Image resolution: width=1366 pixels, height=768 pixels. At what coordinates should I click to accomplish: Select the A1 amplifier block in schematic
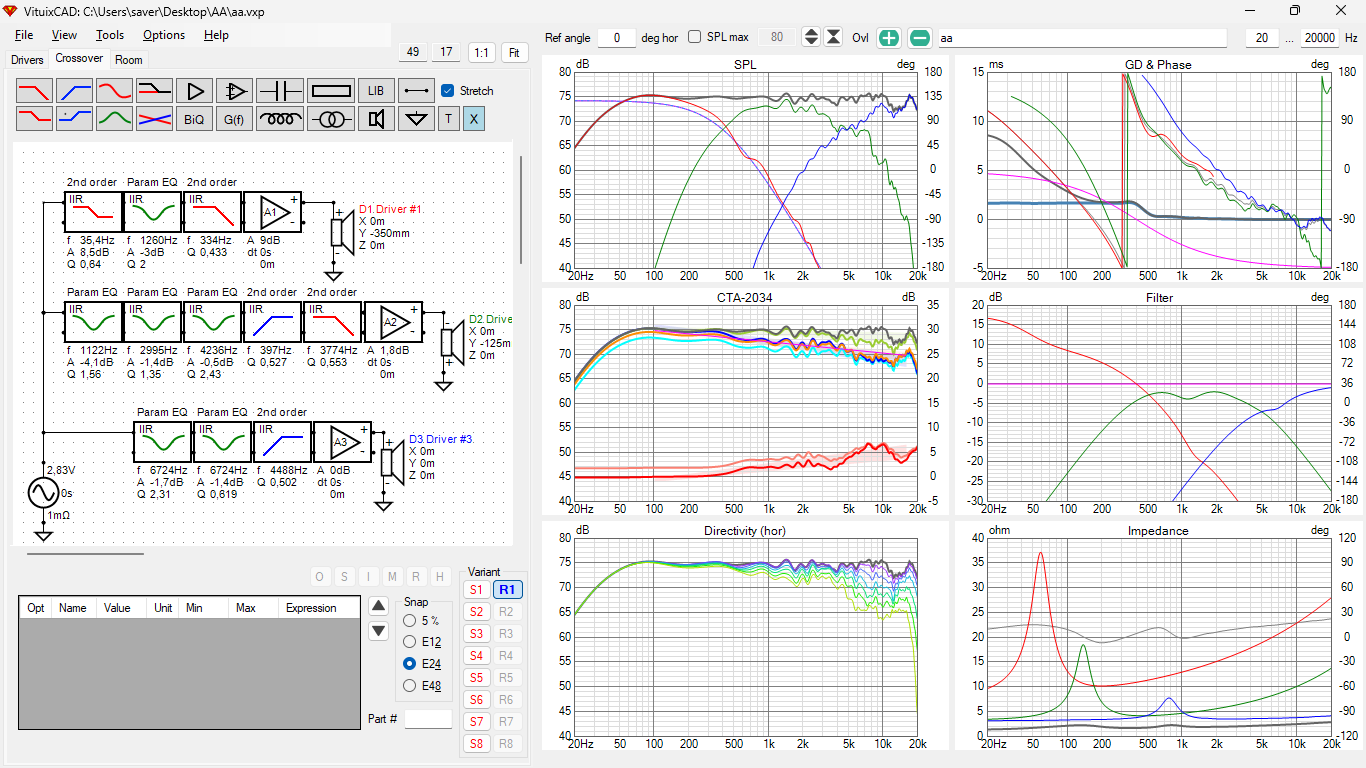point(272,211)
